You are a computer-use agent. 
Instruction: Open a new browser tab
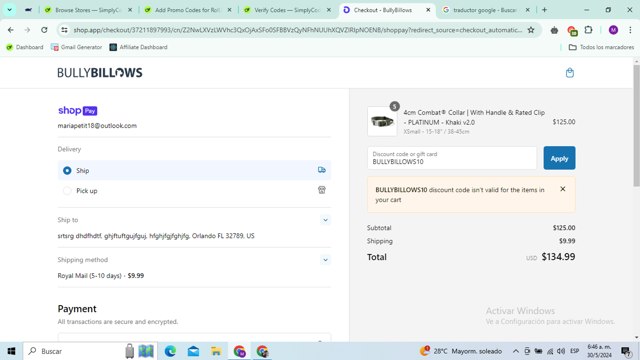(x=544, y=10)
